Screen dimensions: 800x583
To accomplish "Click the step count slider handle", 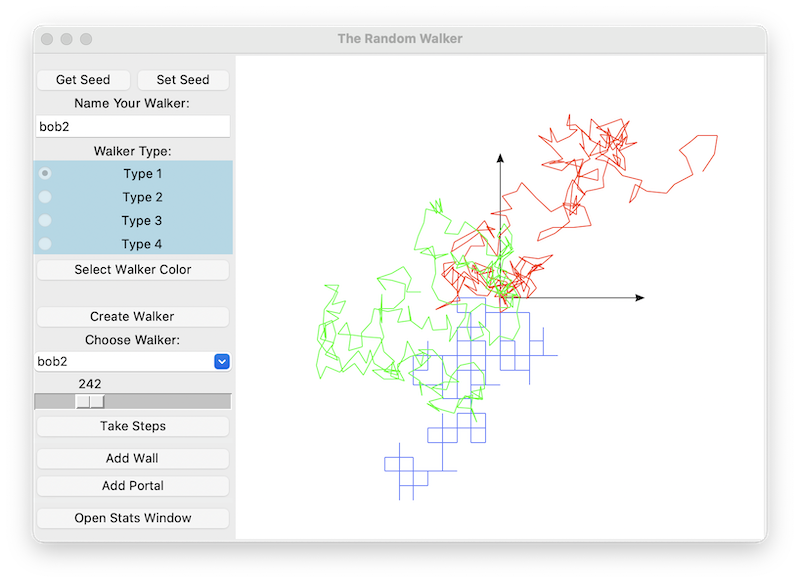I will click(90, 401).
